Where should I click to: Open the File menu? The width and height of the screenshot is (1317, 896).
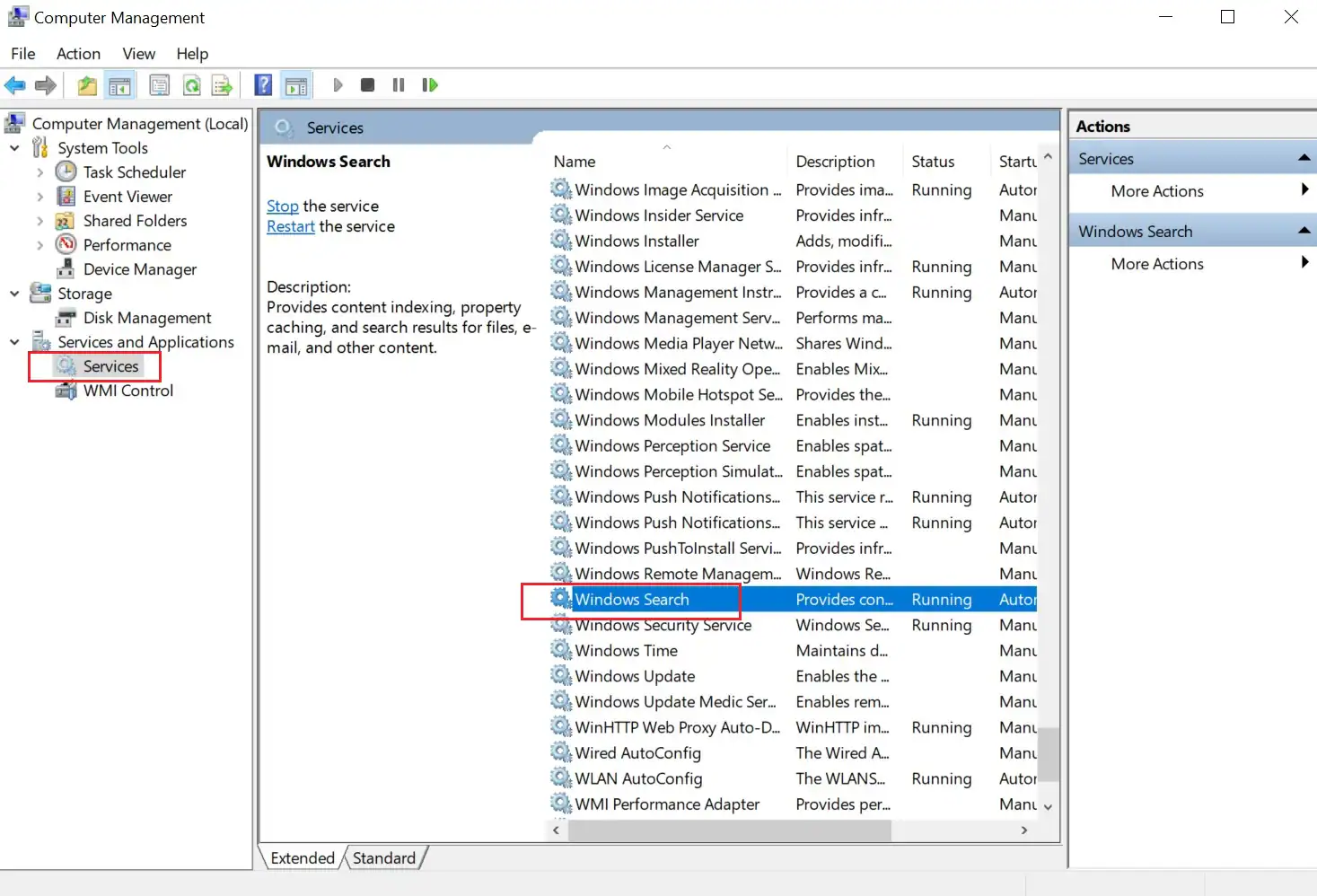pyautogui.click(x=23, y=54)
